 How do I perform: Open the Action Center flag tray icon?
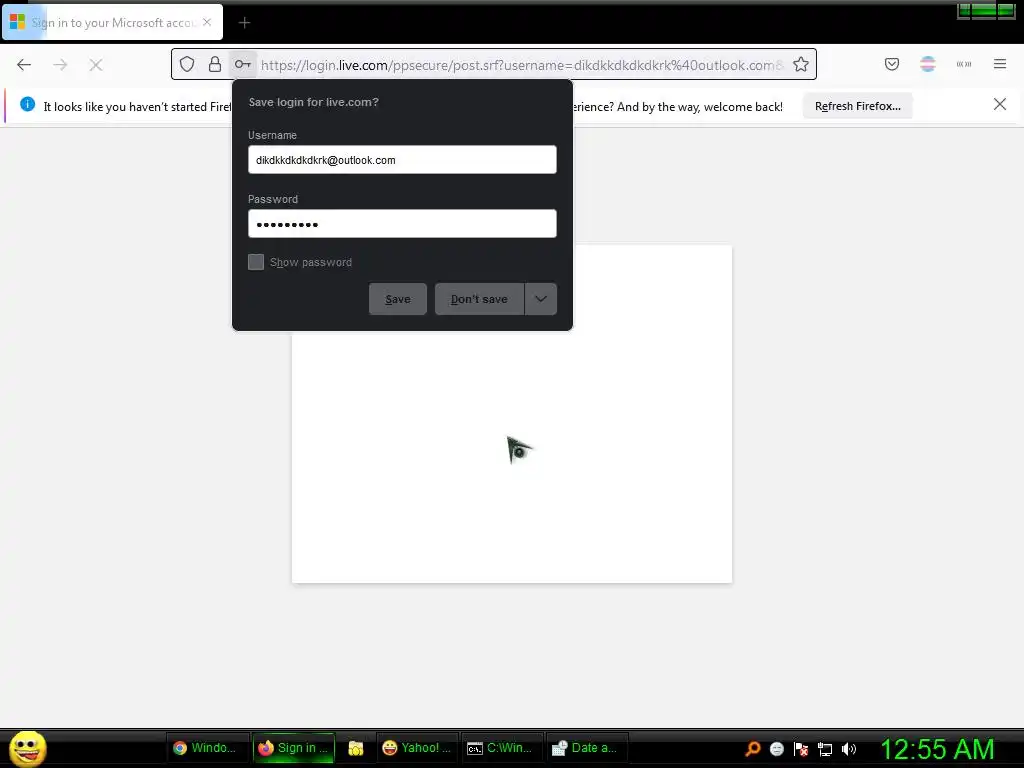click(801, 749)
